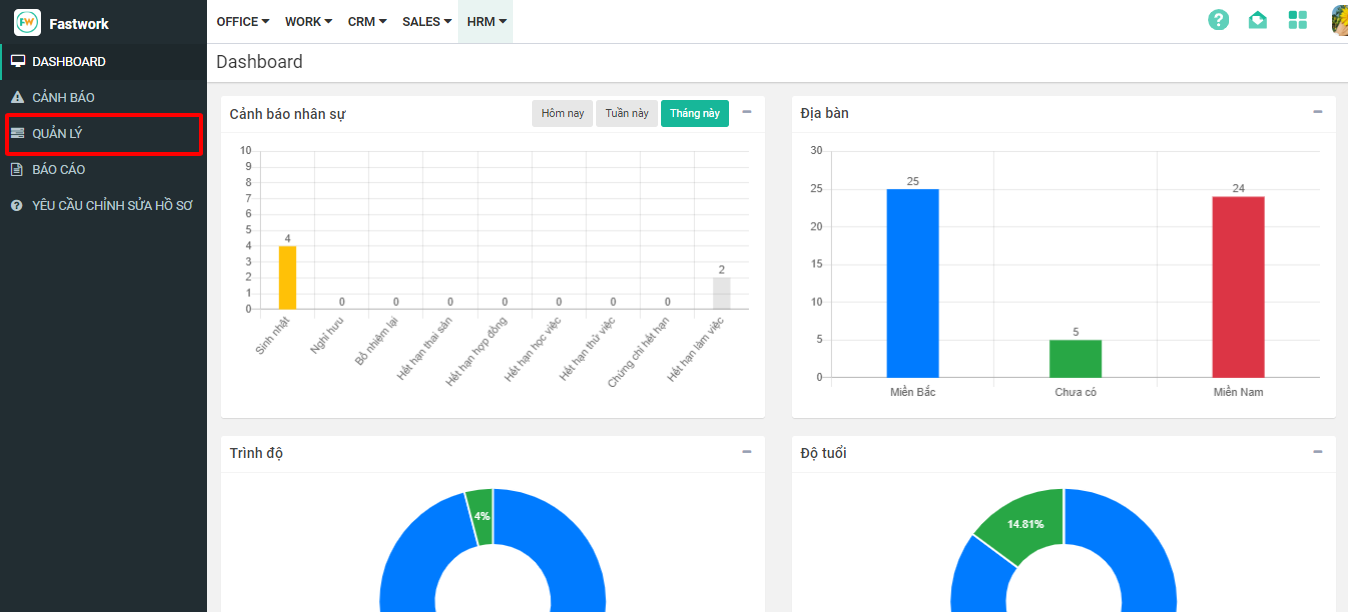
Task: Click the user avatar in top corner
Action: (1340, 20)
